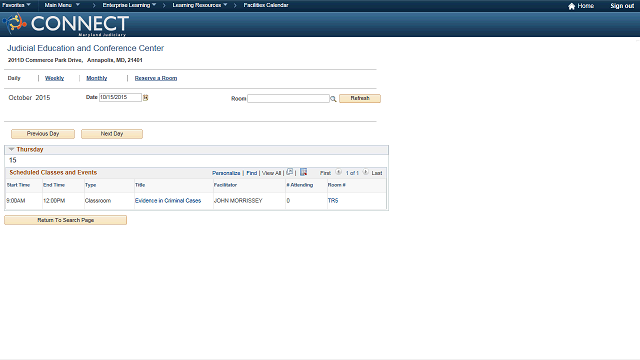Click the Refresh button
This screenshot has width=640, height=360.
click(360, 98)
